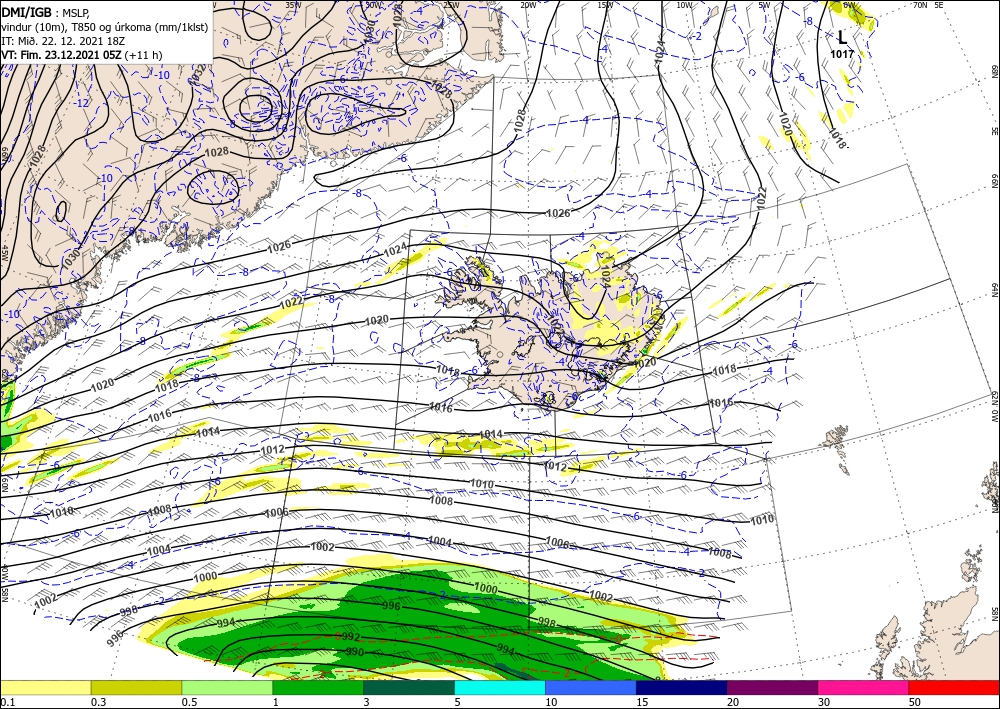Click the "DMI/IGB" title text

click(x=26, y=12)
